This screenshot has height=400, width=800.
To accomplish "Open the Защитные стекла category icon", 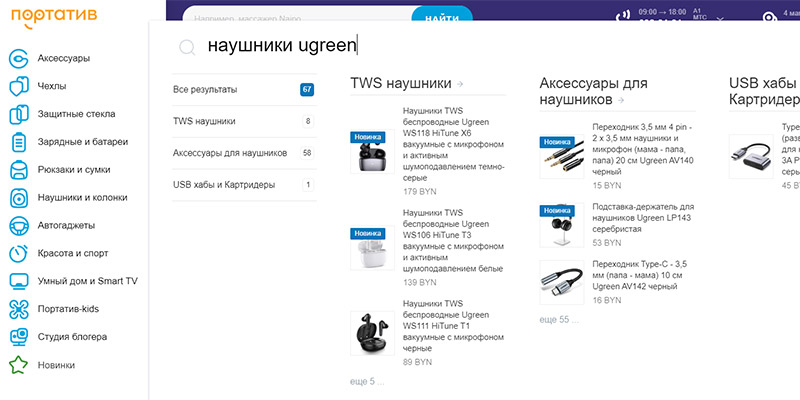I will (x=19, y=114).
